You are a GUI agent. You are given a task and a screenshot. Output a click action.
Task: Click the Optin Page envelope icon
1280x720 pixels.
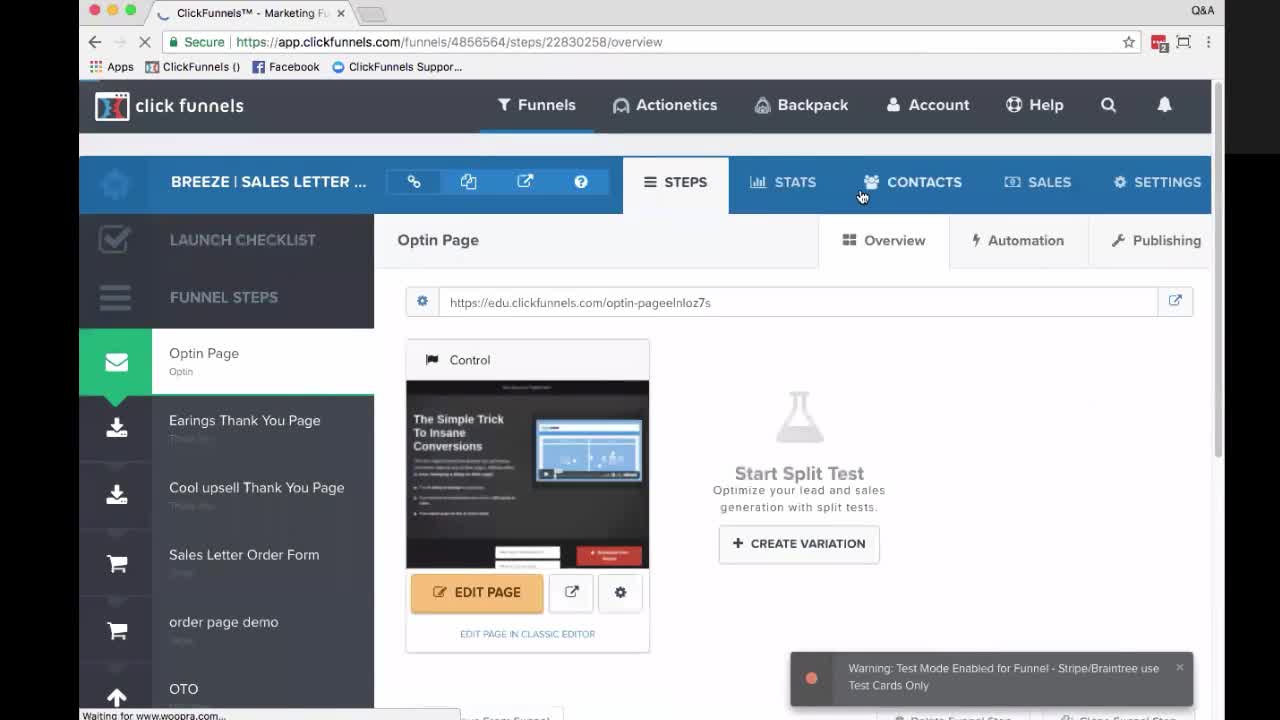click(x=116, y=362)
